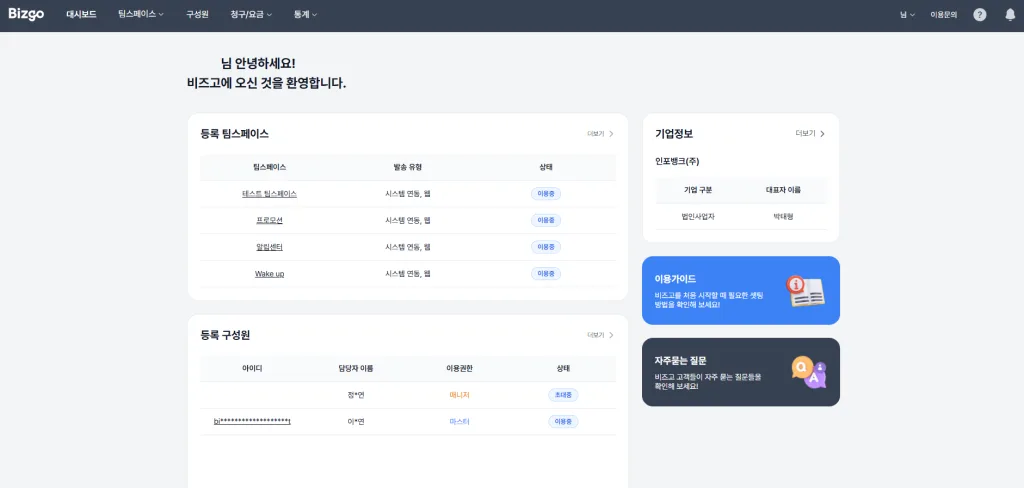Open the 테스트 팀스페이스 link
Image resolution: width=1024 pixels, height=488 pixels.
click(269, 194)
